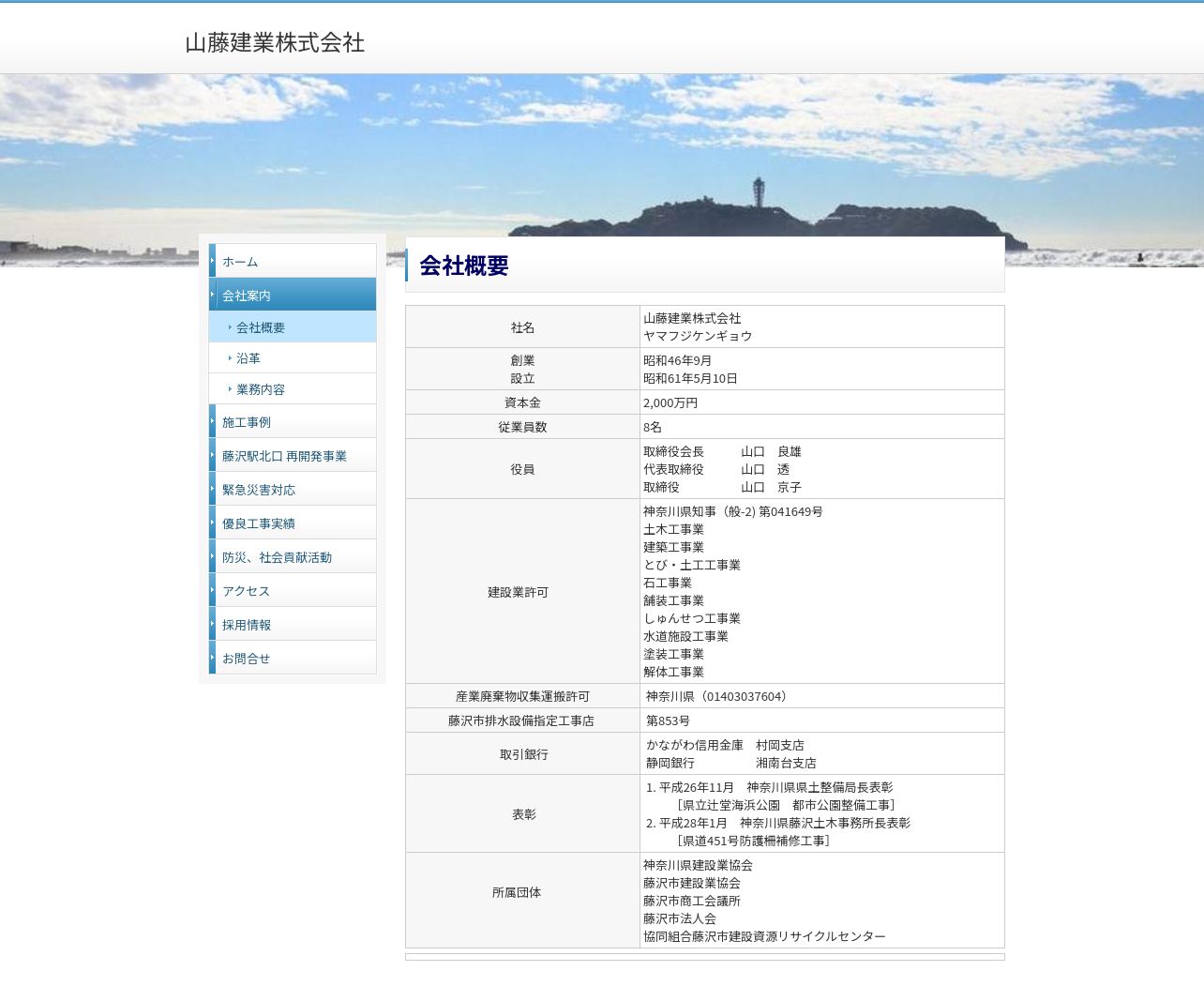Click the 建築工事業 entry
The height and width of the screenshot is (986, 1204).
pos(673,548)
